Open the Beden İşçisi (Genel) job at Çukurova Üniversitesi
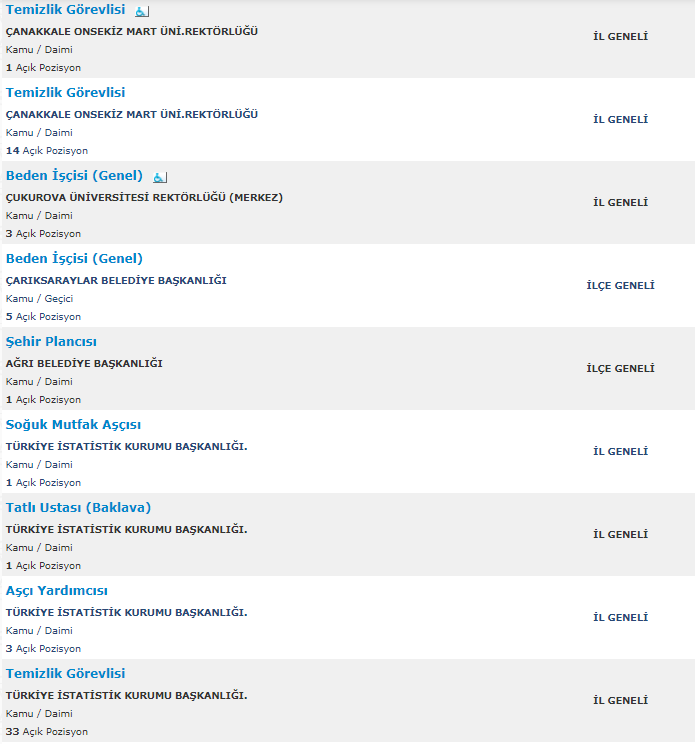This screenshot has width=695, height=744. pos(74,176)
